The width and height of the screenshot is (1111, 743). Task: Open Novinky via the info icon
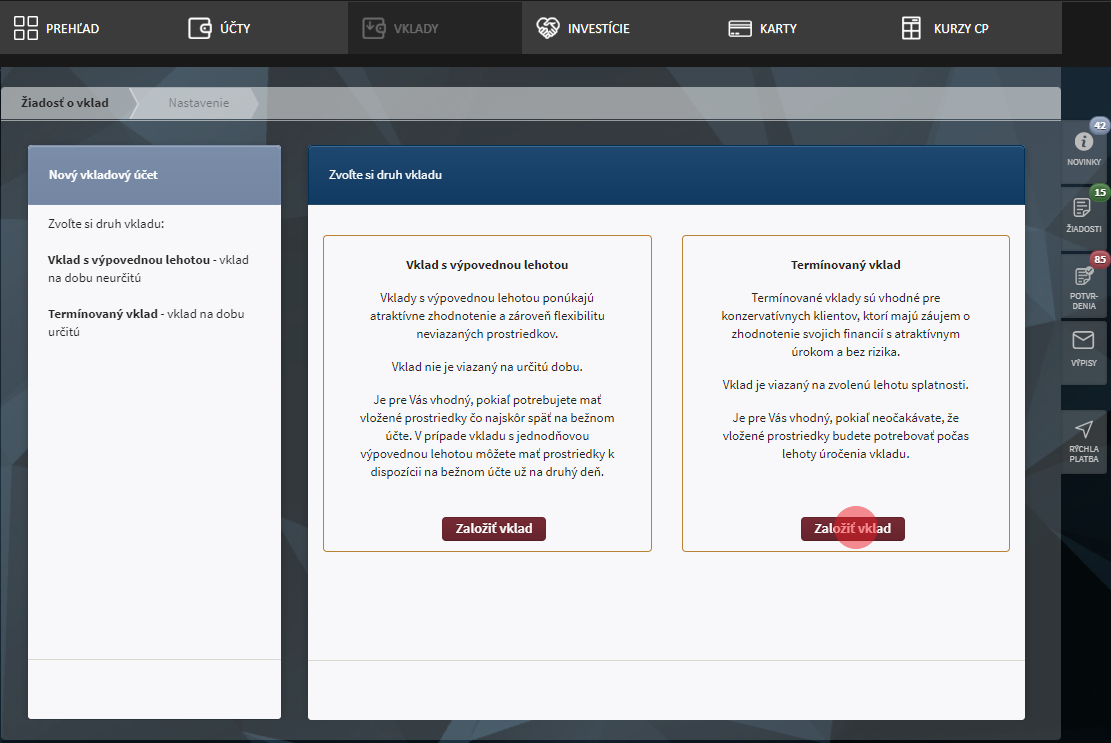(1083, 142)
